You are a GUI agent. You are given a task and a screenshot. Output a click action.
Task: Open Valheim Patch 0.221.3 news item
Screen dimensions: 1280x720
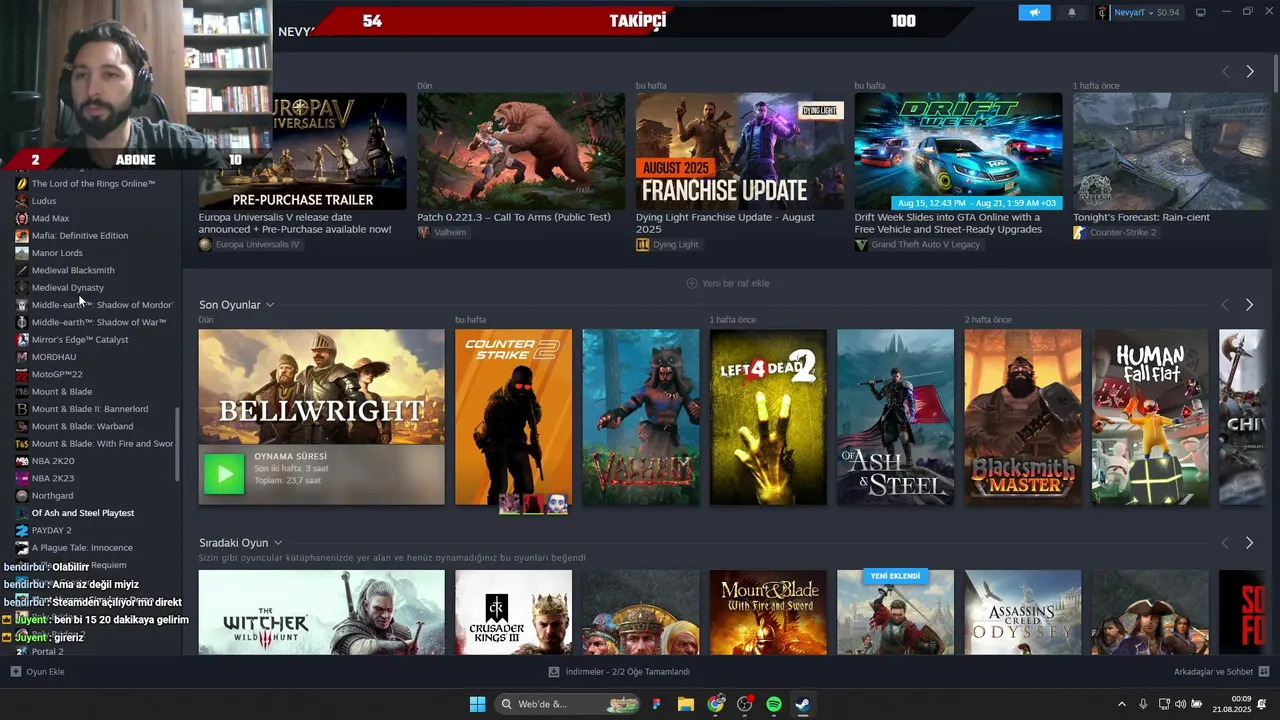tap(521, 151)
